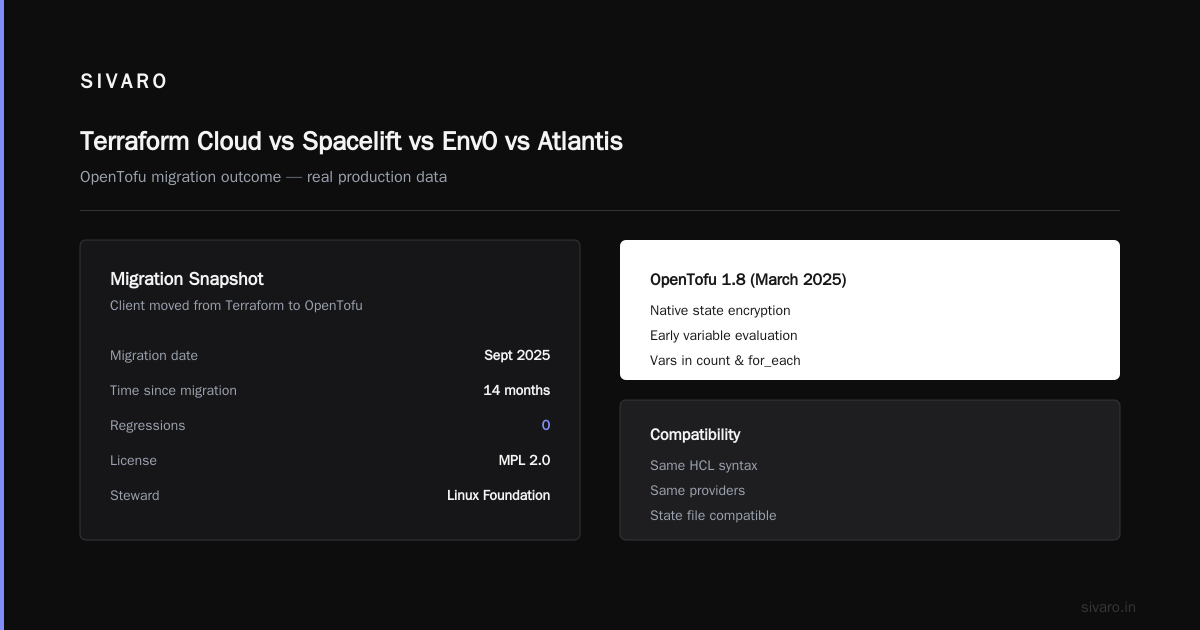
Task: Click the Linux Foundation steward value
Action: click(498, 495)
